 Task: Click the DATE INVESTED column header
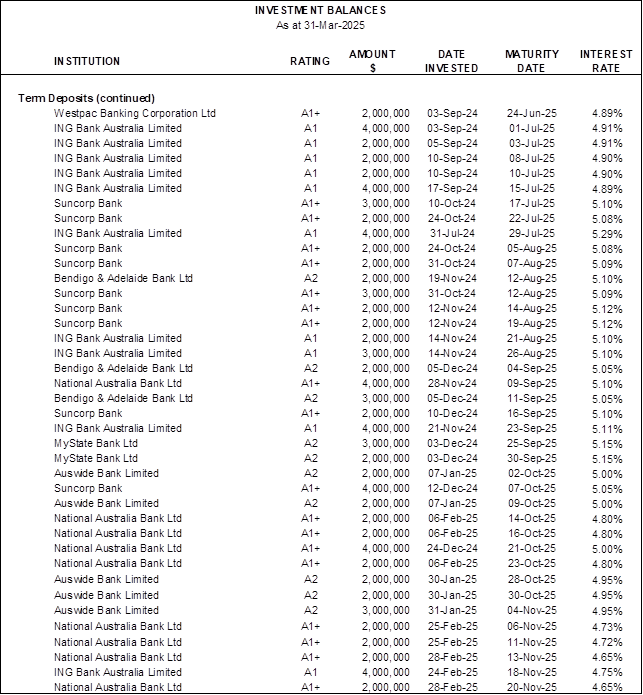(452, 61)
